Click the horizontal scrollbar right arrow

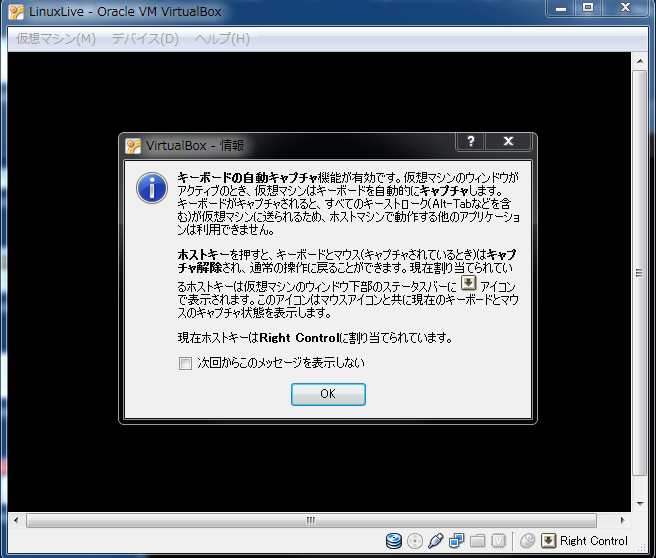pos(623,520)
